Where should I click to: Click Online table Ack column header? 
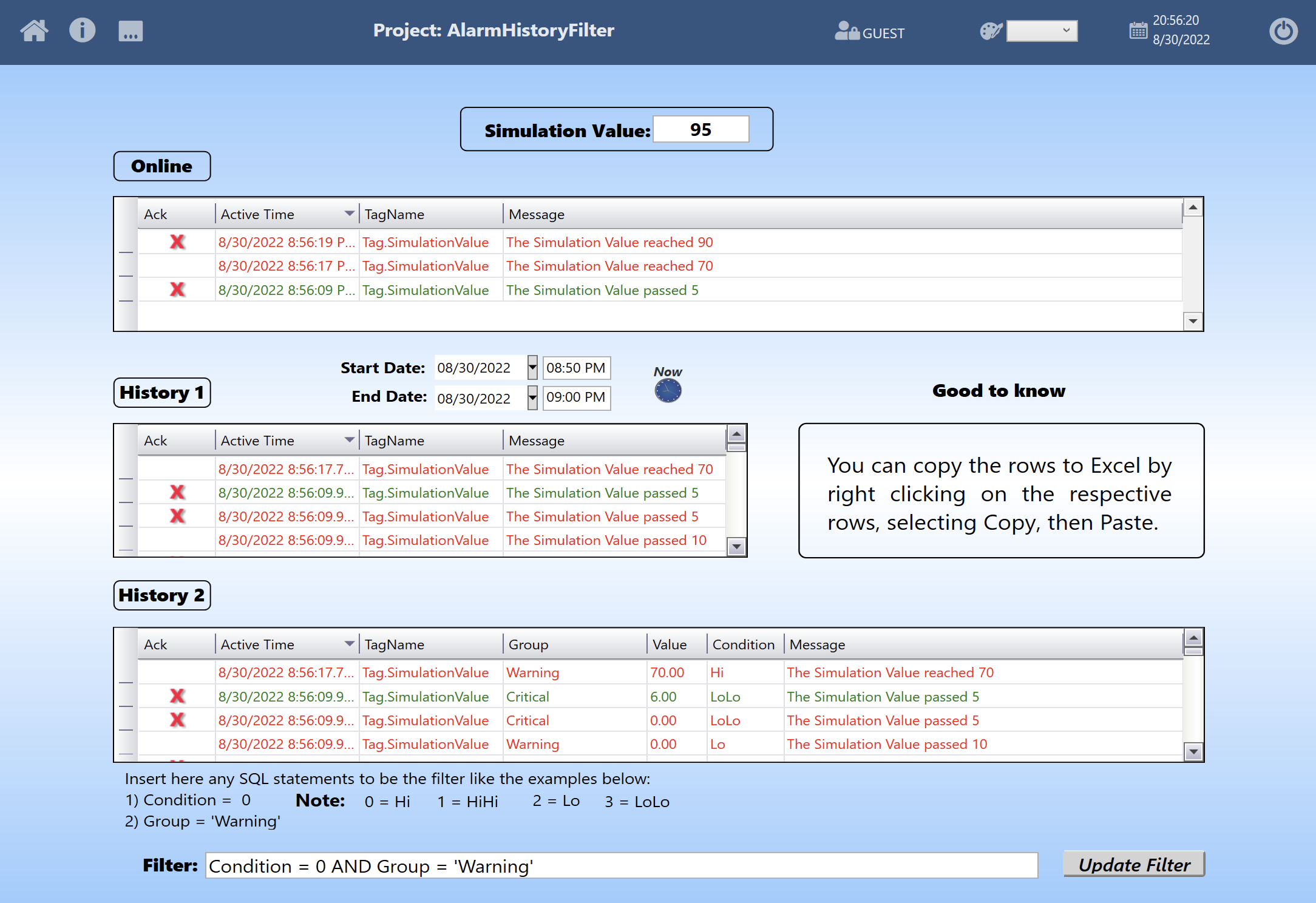click(x=177, y=214)
